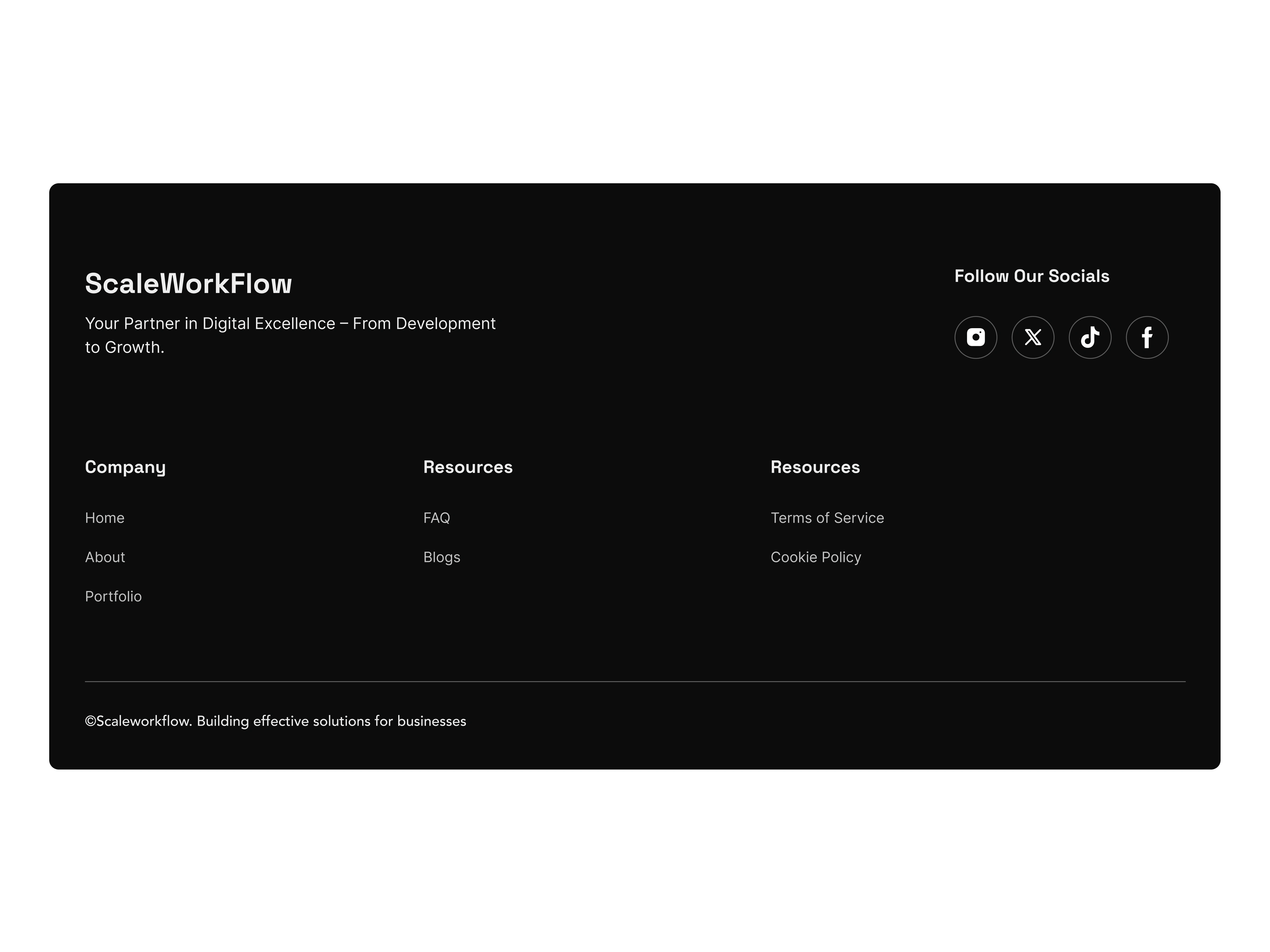This screenshot has width=1270, height=952.
Task: Go to the Home footer link
Action: pyautogui.click(x=105, y=518)
